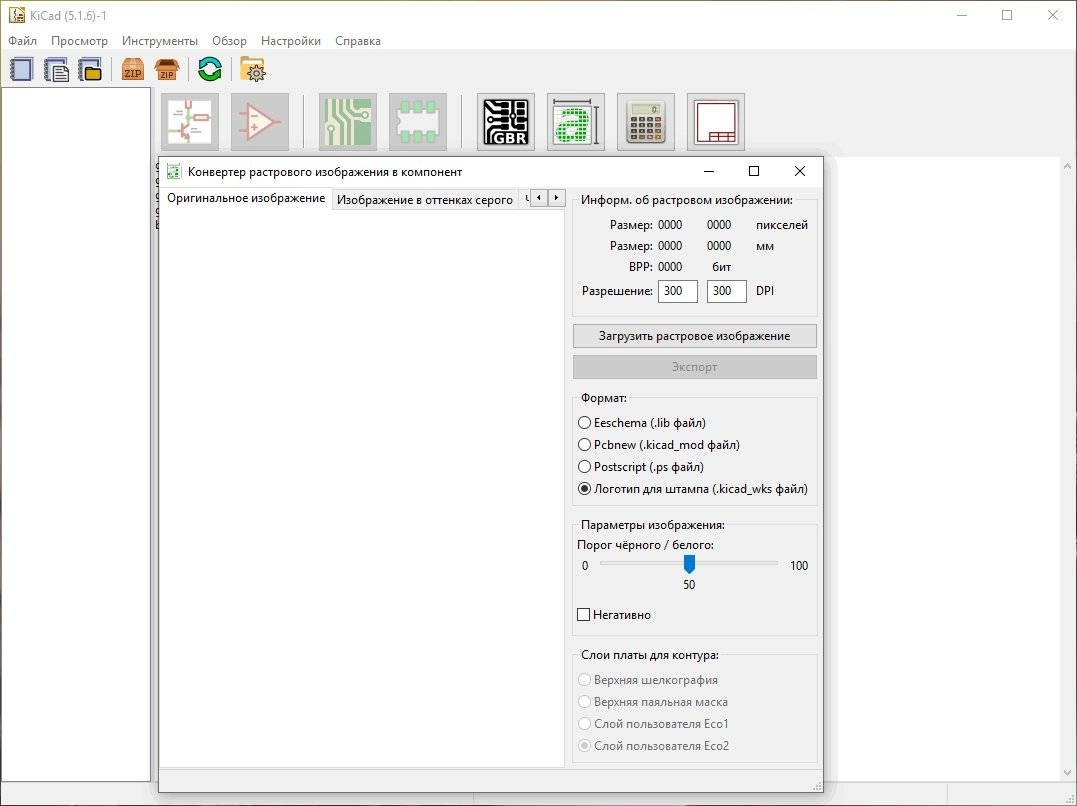The height and width of the screenshot is (806, 1077).
Task: Launch the Pcbnew board layout editor icon
Action: click(348, 122)
